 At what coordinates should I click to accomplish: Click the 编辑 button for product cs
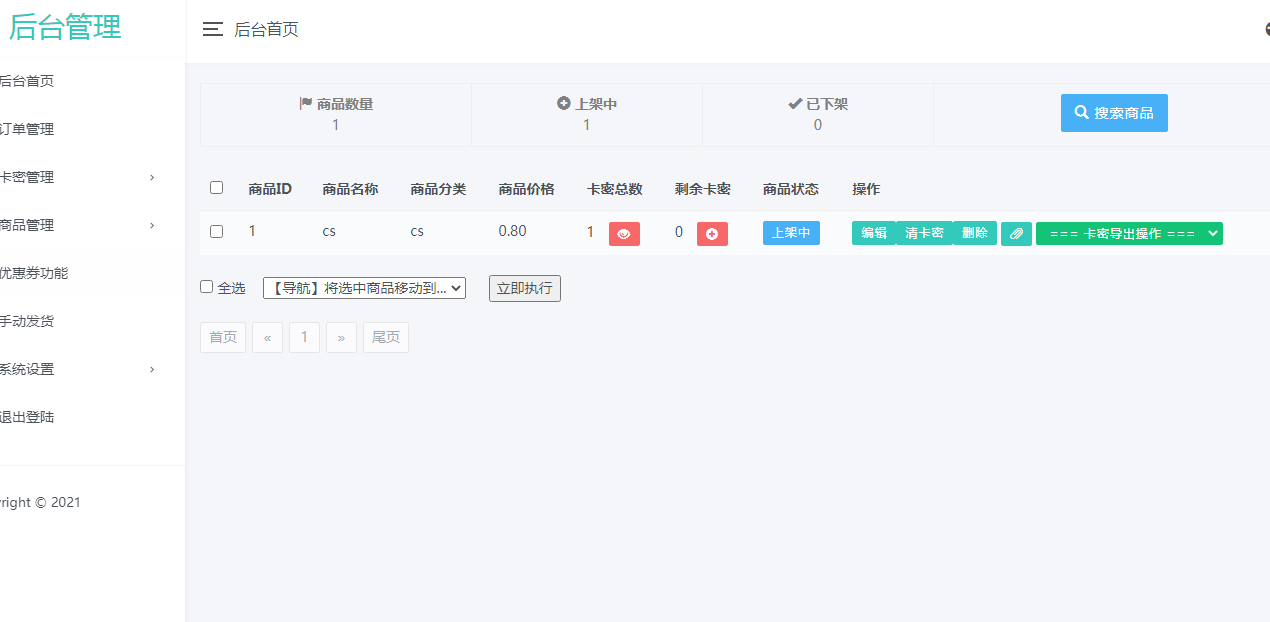873,233
